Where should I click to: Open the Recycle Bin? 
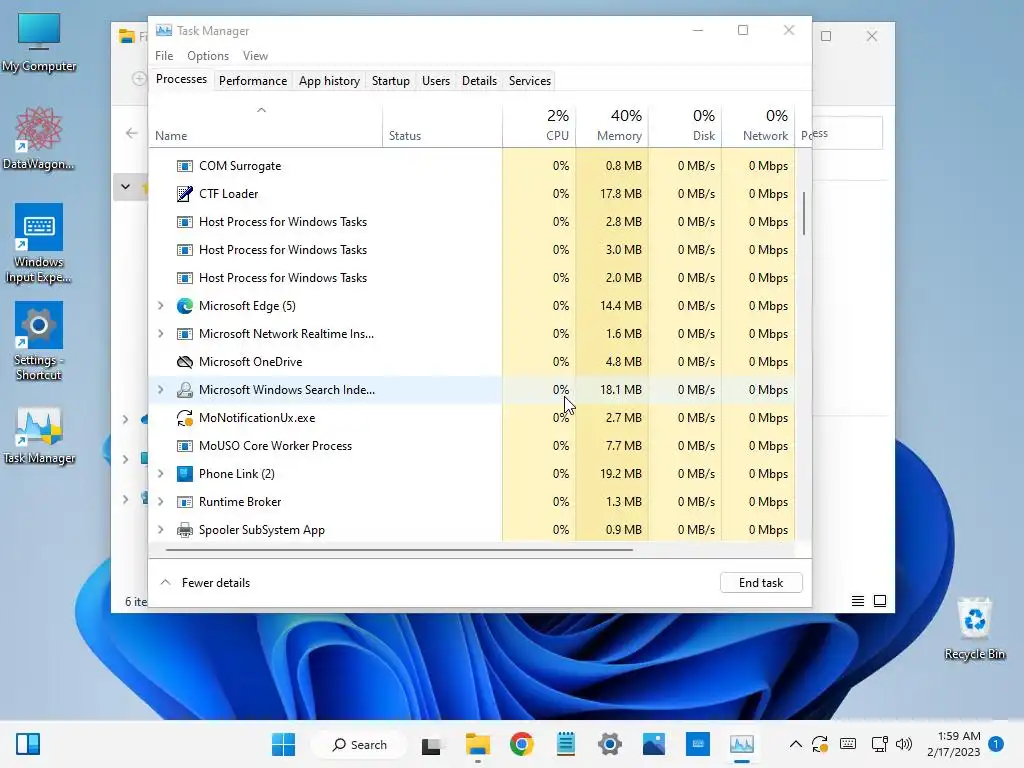974,628
